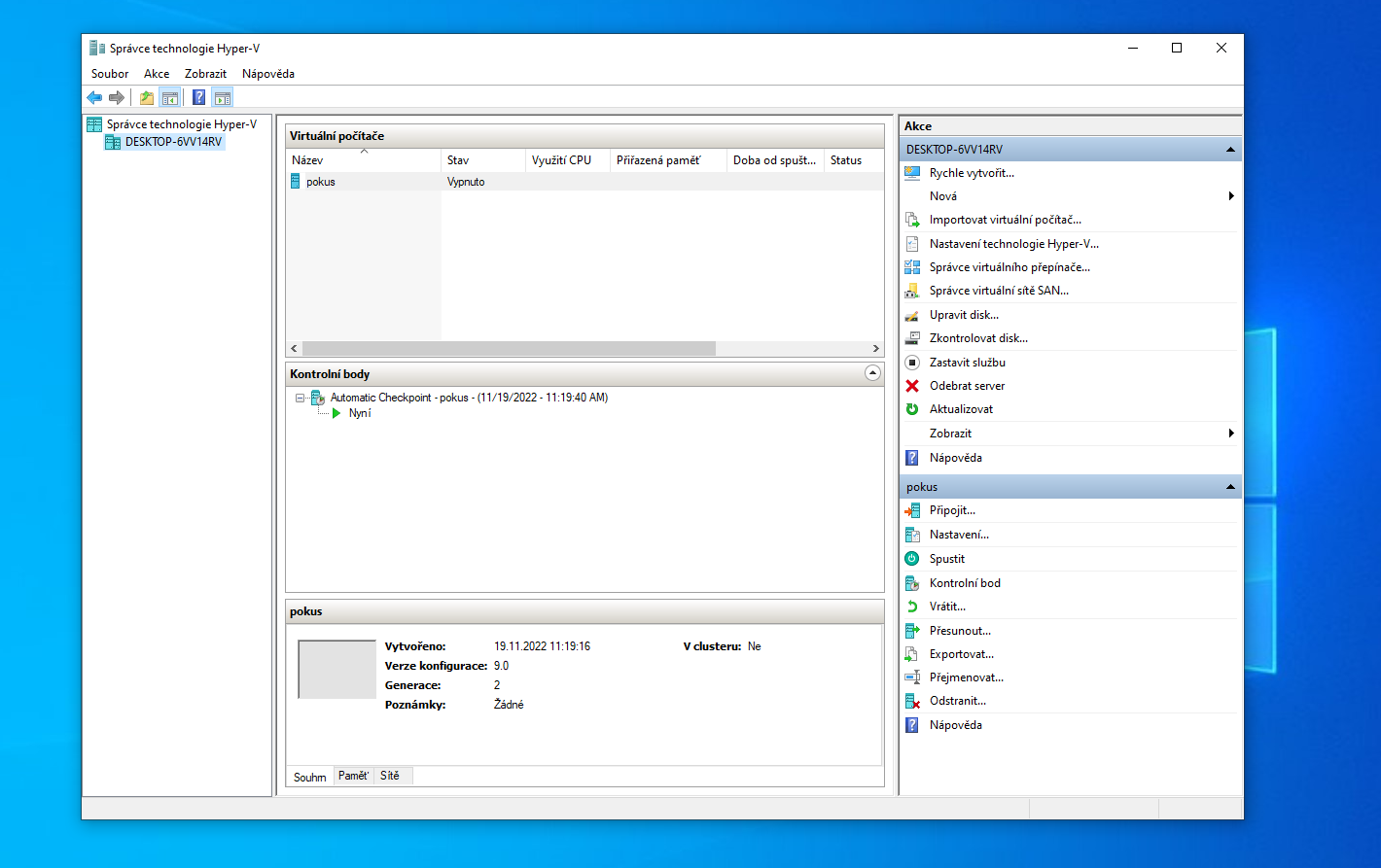Click the Kontrolní bod icon
Viewport: 1381px width, 868px height.
point(912,583)
